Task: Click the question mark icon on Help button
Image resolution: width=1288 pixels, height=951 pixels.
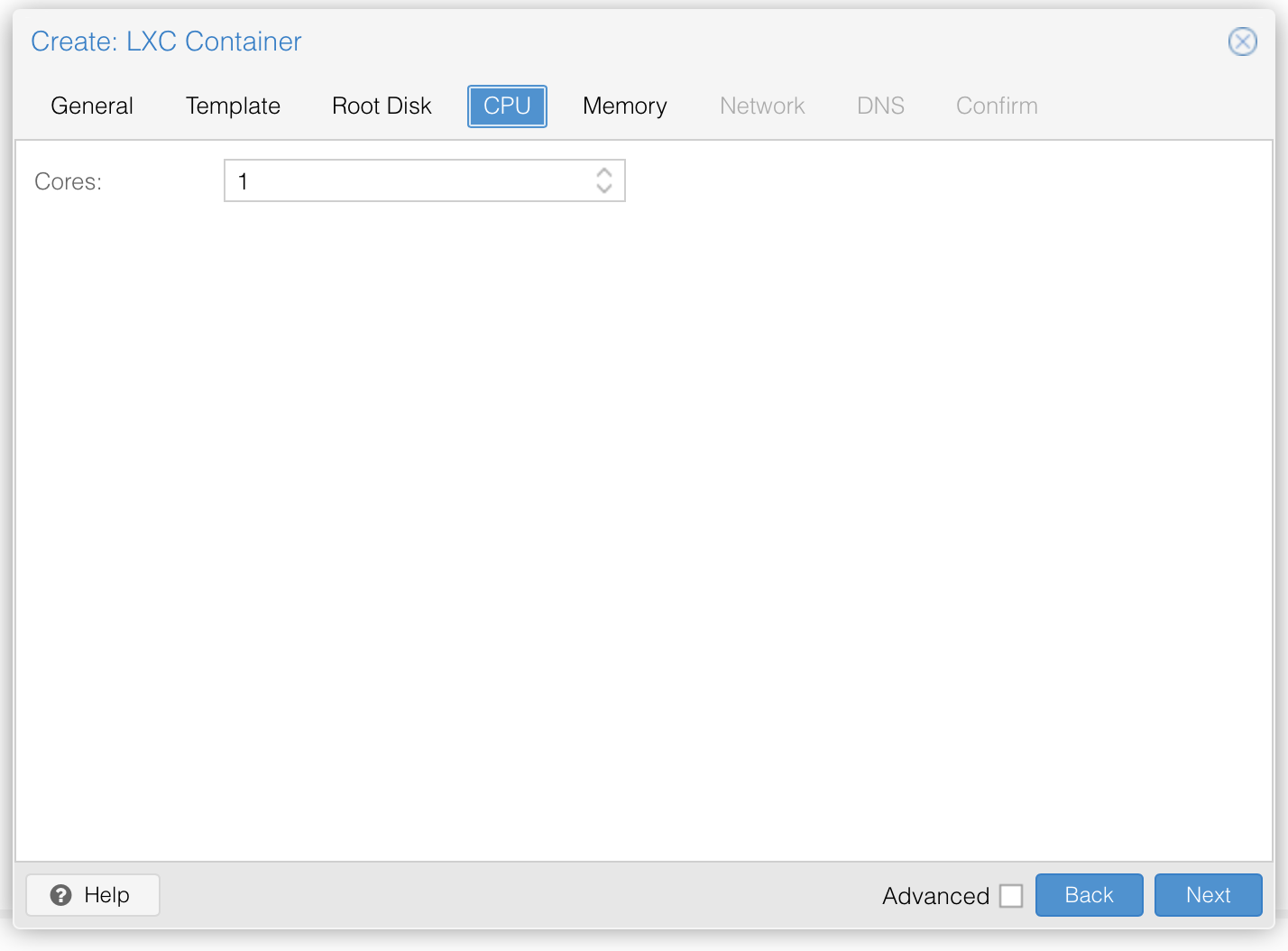Action: pos(60,895)
